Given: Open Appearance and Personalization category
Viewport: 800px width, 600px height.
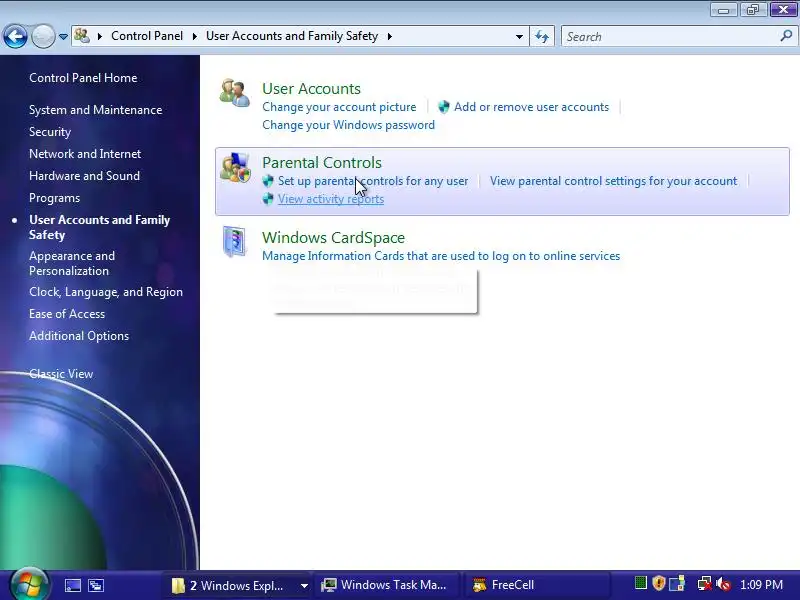Looking at the screenshot, I should click(x=72, y=263).
